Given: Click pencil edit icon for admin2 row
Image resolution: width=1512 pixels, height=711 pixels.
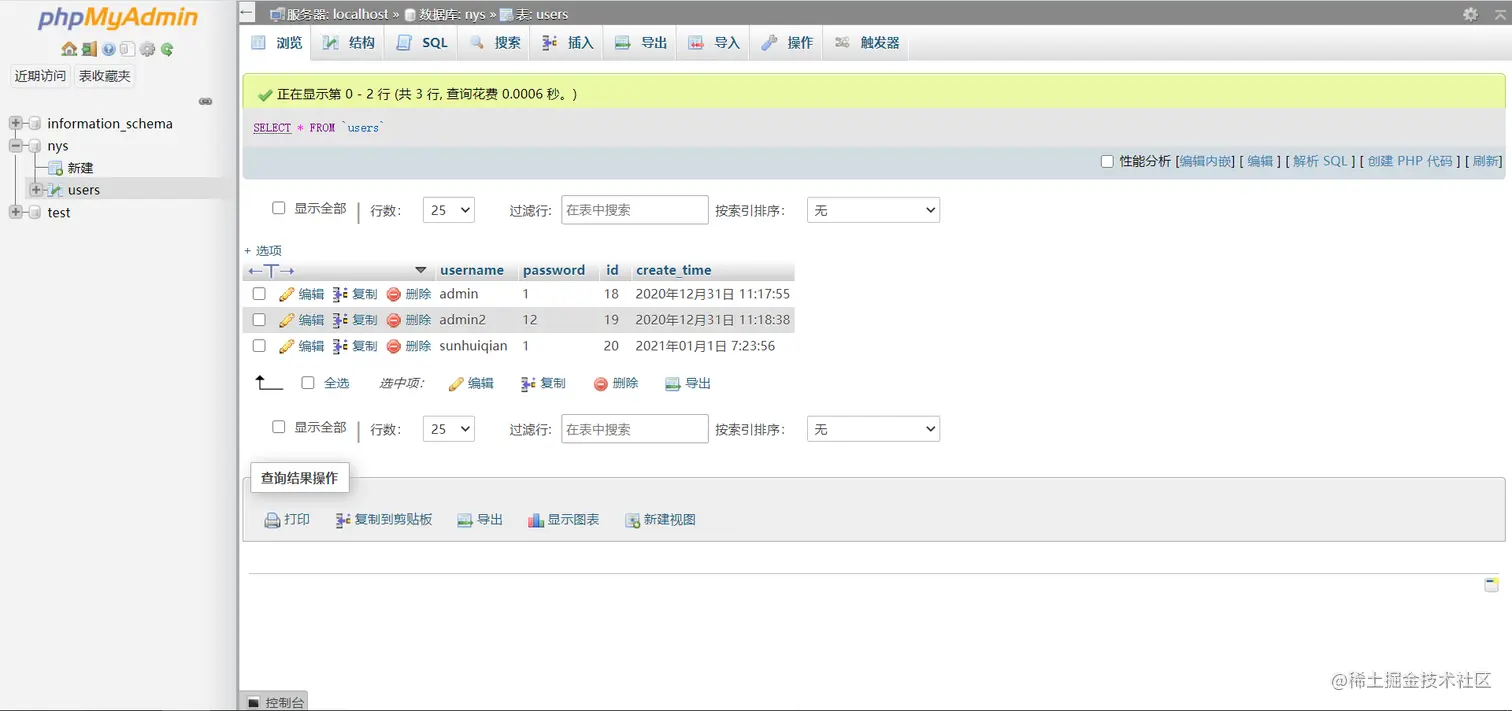Looking at the screenshot, I should coord(287,320).
